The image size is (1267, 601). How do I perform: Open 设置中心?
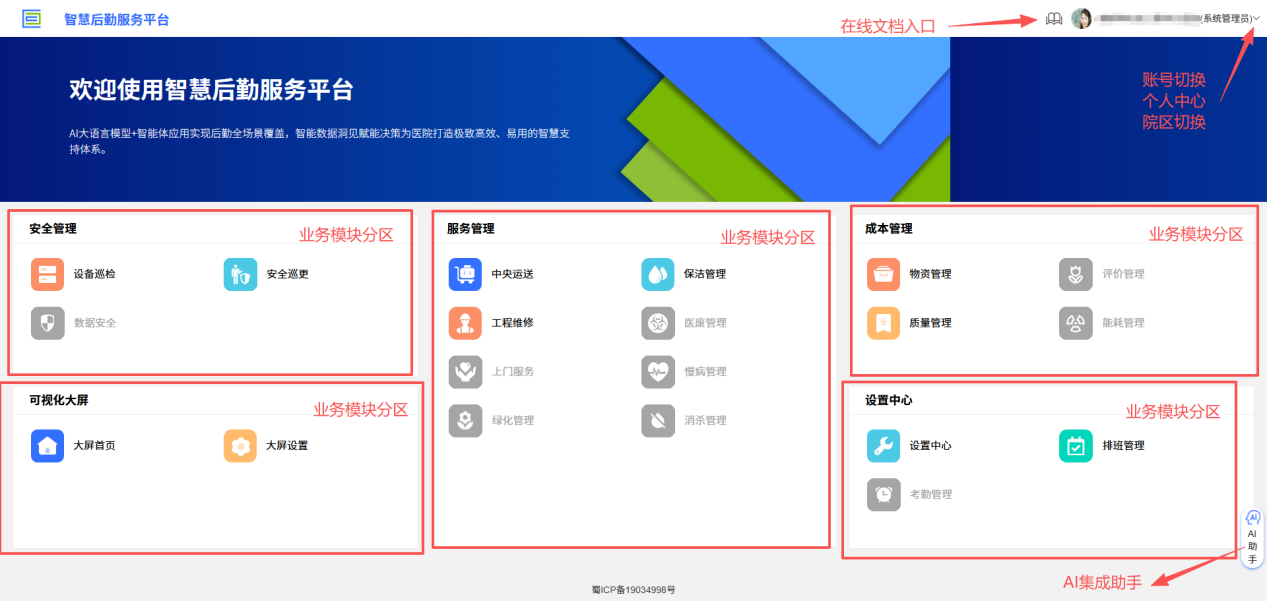[883, 445]
